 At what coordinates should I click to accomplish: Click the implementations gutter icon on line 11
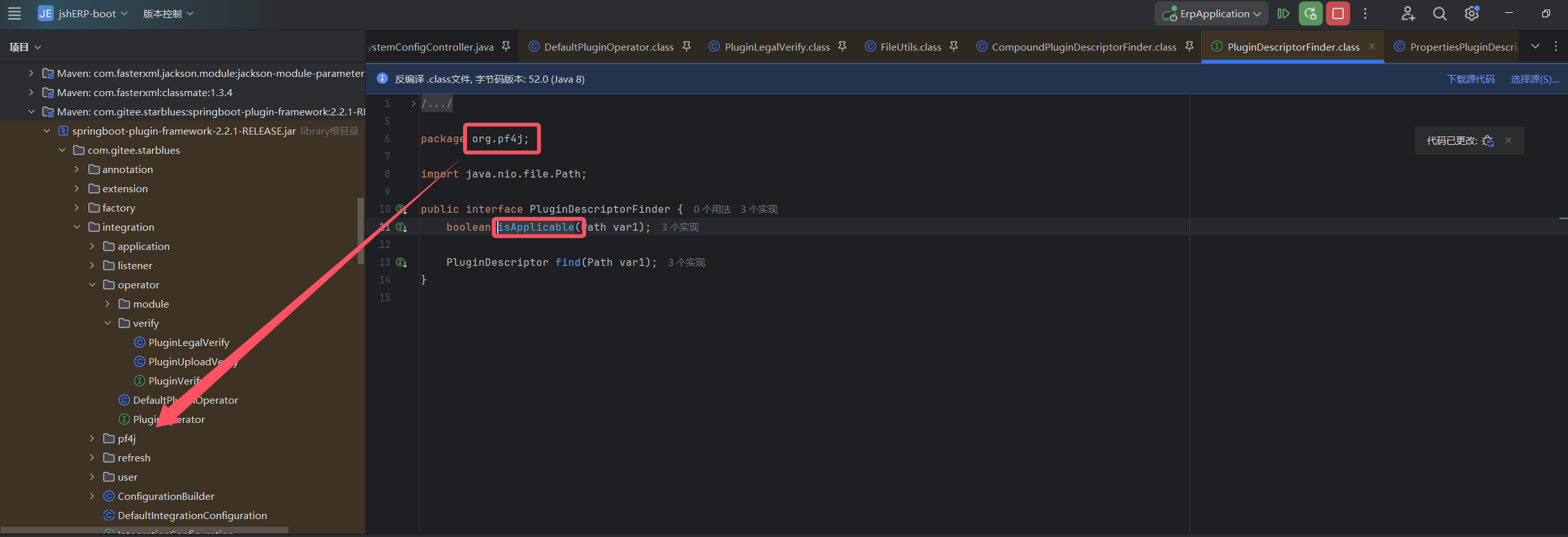[402, 227]
